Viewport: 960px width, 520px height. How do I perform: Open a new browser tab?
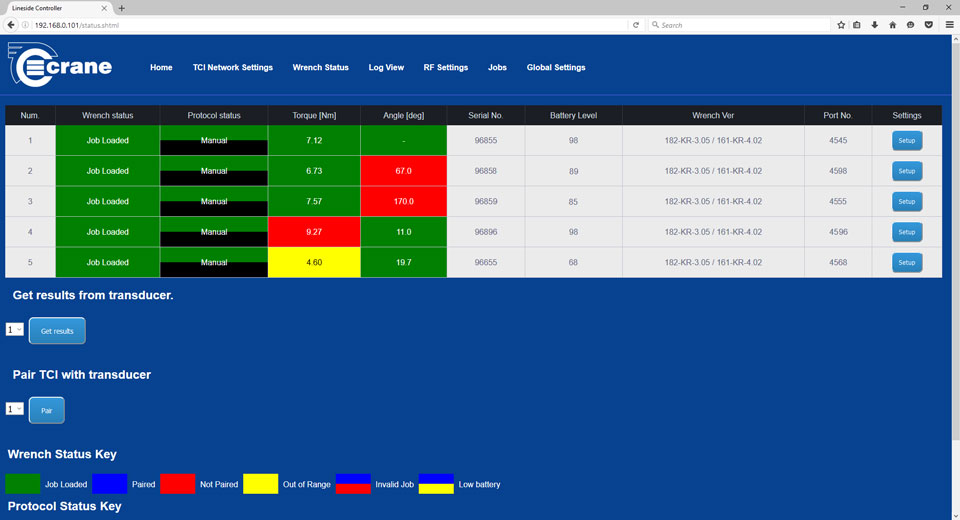122,8
